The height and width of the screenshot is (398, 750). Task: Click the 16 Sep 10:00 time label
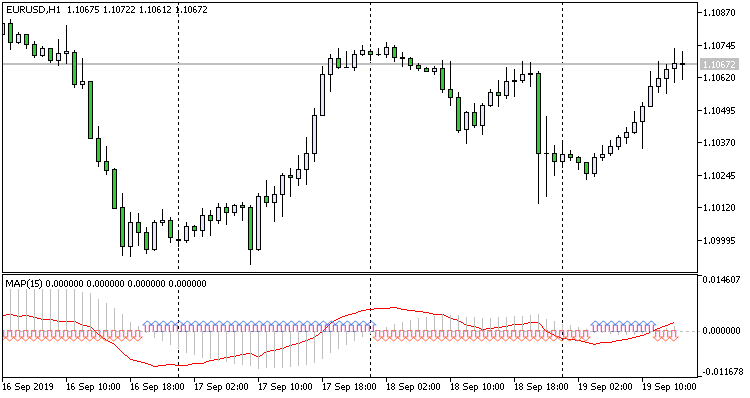click(93, 387)
